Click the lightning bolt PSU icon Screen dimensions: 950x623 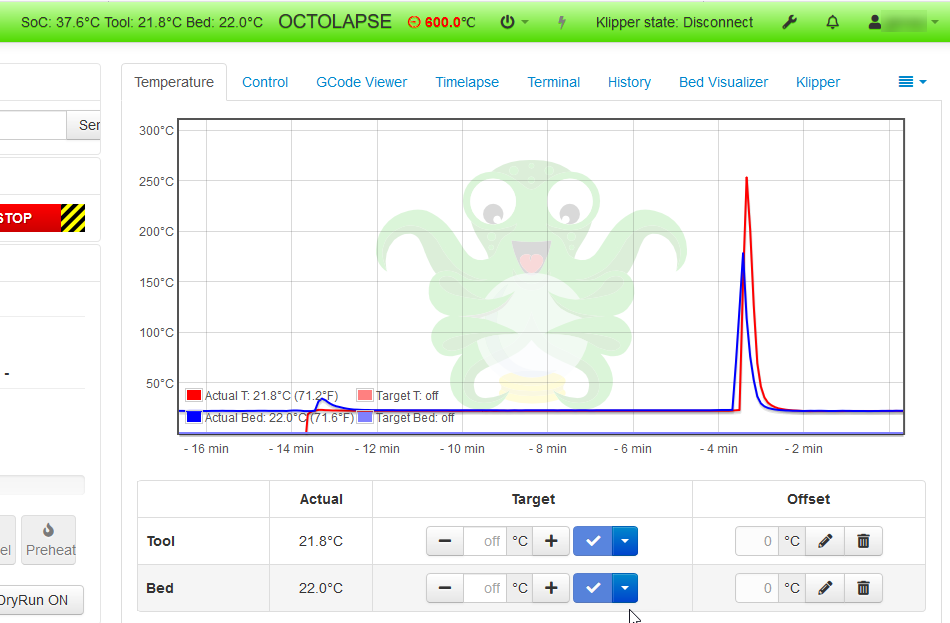(x=562, y=22)
